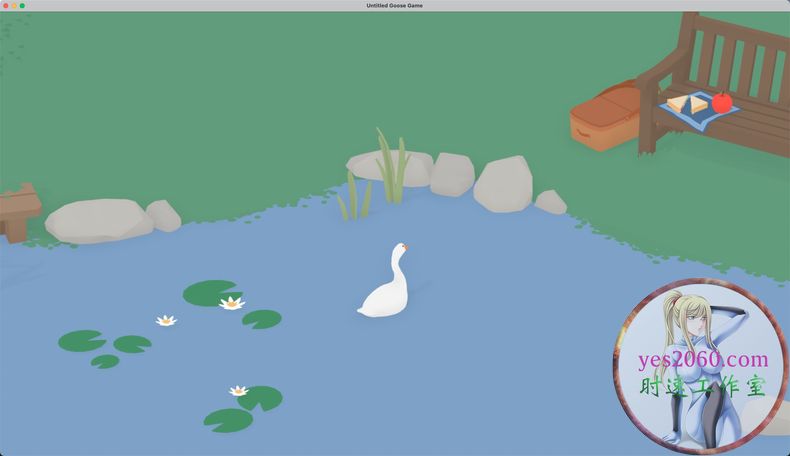Click the blue picnic cloth's front corner

(706, 127)
